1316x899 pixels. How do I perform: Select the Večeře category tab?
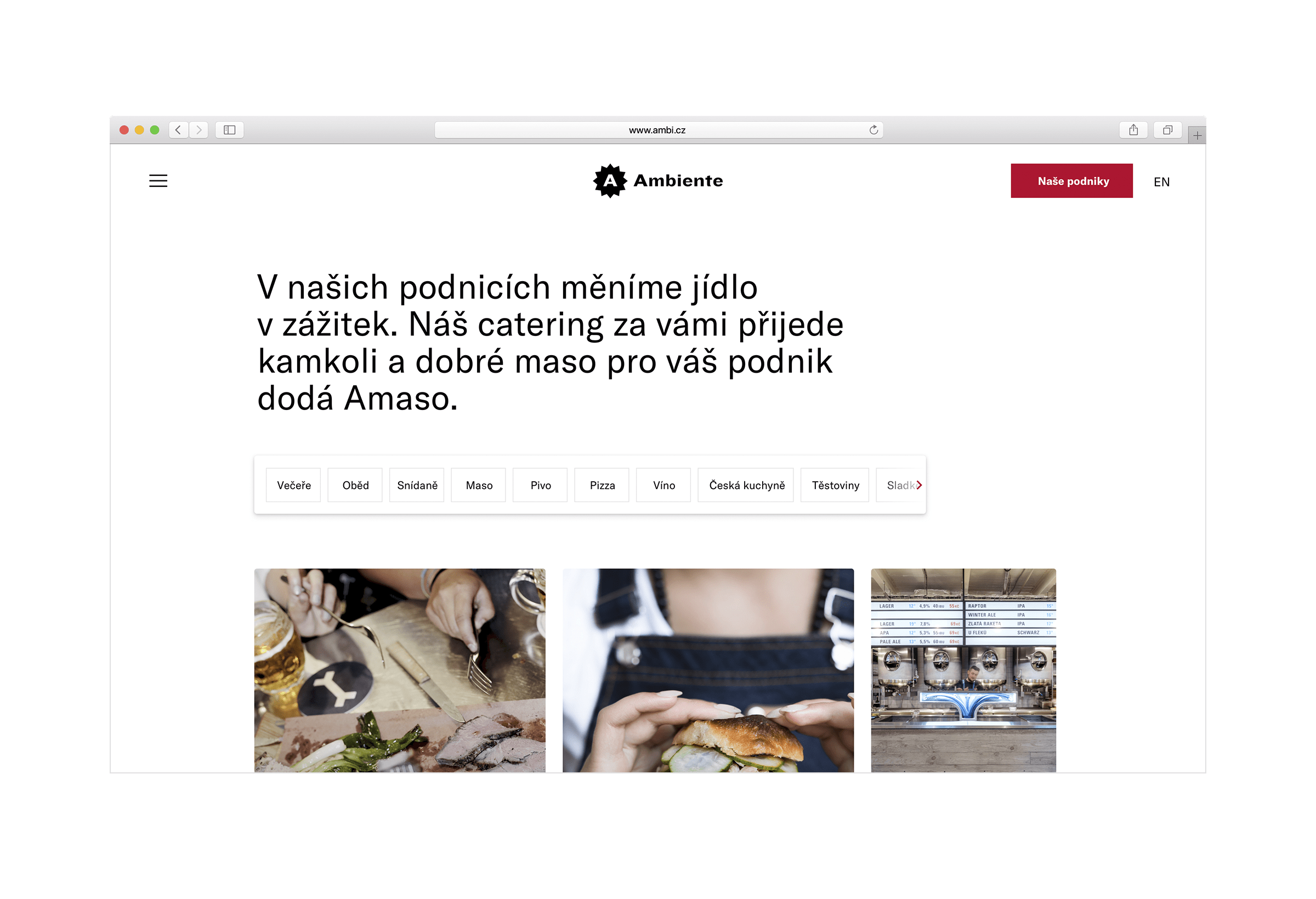293,485
